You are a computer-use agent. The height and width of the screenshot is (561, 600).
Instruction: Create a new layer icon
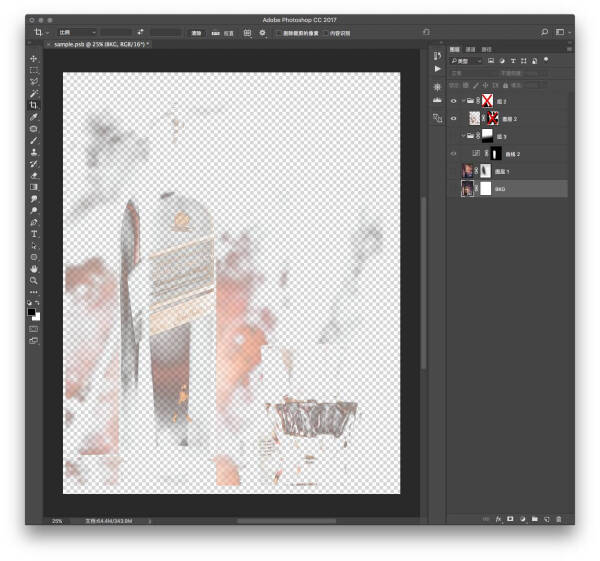(547, 519)
